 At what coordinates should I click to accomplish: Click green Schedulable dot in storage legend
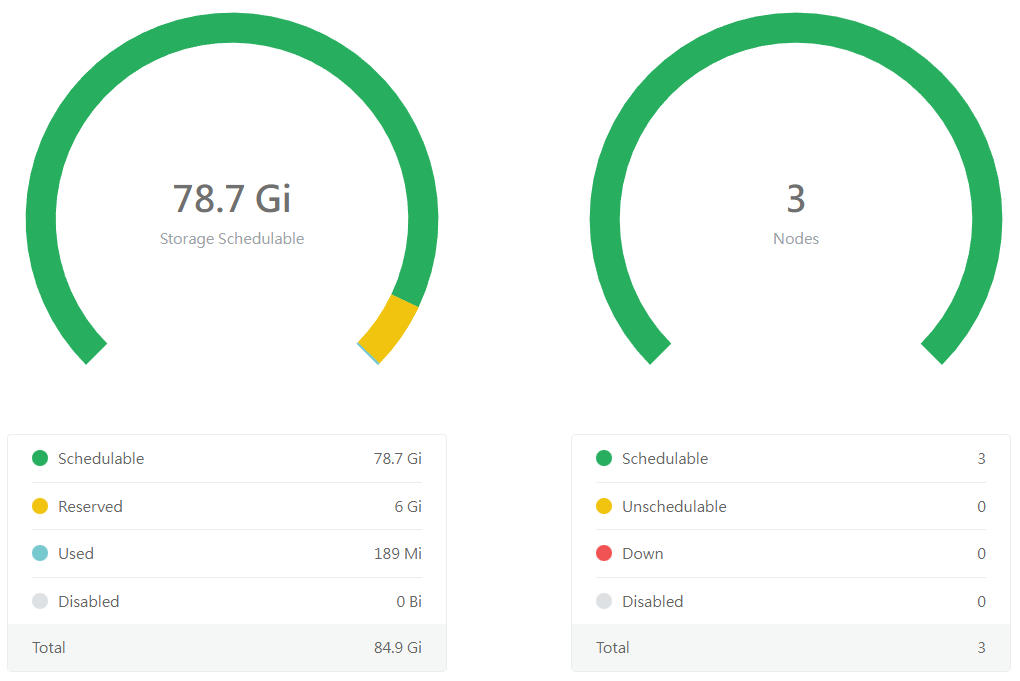pos(40,459)
